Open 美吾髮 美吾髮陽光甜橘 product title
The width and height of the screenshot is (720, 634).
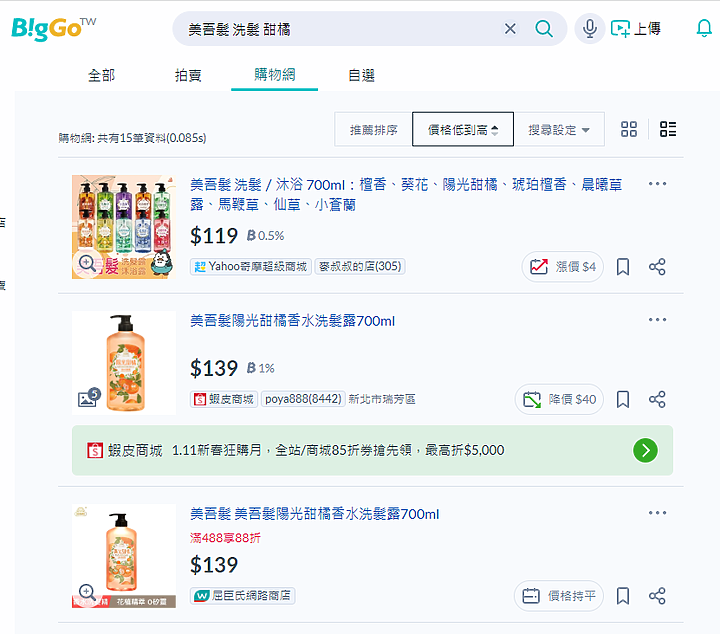(315, 514)
